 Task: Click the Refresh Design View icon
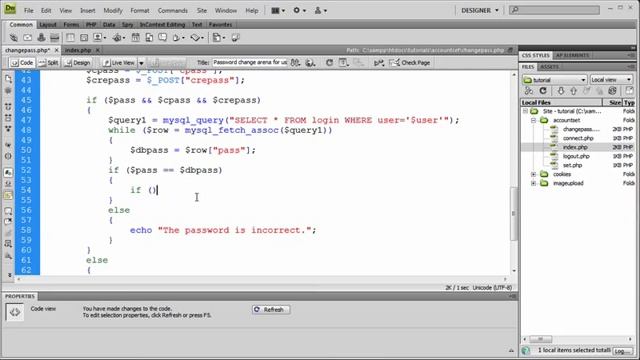(329, 63)
